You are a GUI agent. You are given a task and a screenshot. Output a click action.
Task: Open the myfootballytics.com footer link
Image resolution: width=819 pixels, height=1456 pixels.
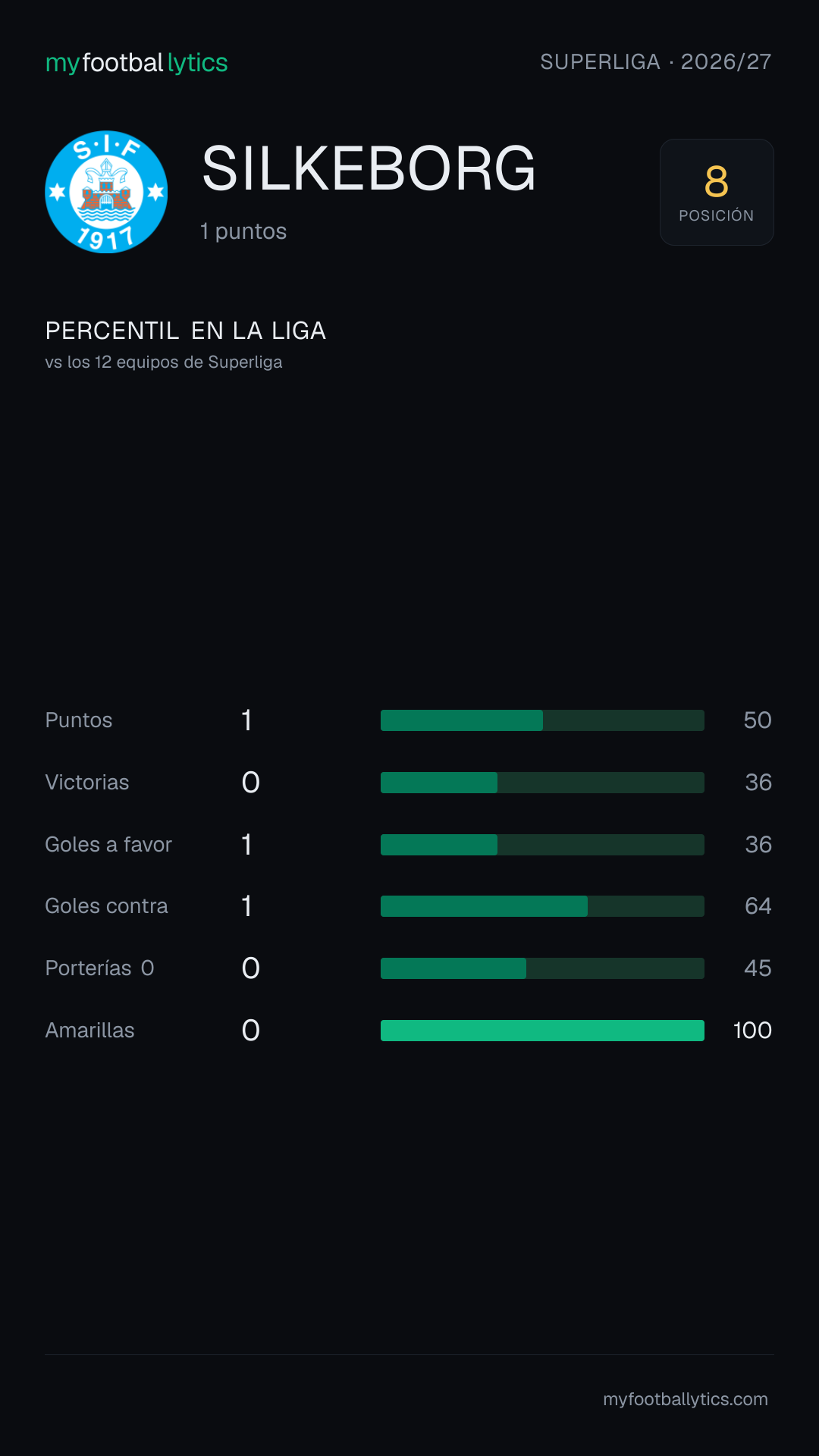pyautogui.click(x=686, y=1399)
